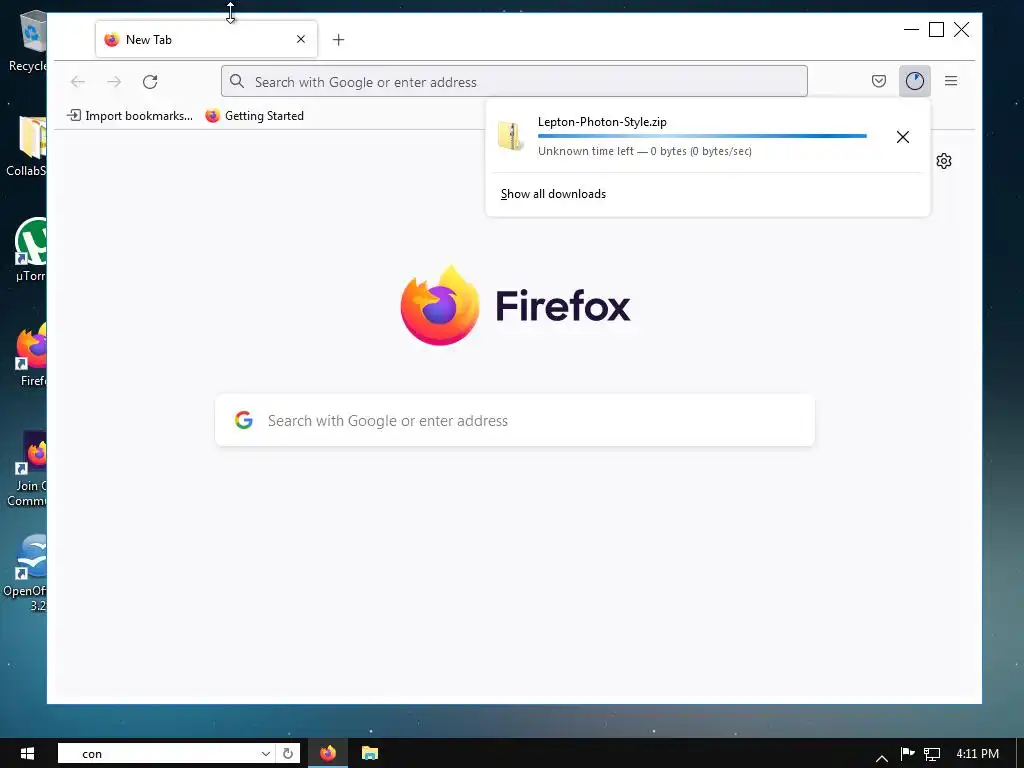Click the refresh button beside taskbar address box
The width and height of the screenshot is (1024, 768).
pyautogui.click(x=287, y=754)
